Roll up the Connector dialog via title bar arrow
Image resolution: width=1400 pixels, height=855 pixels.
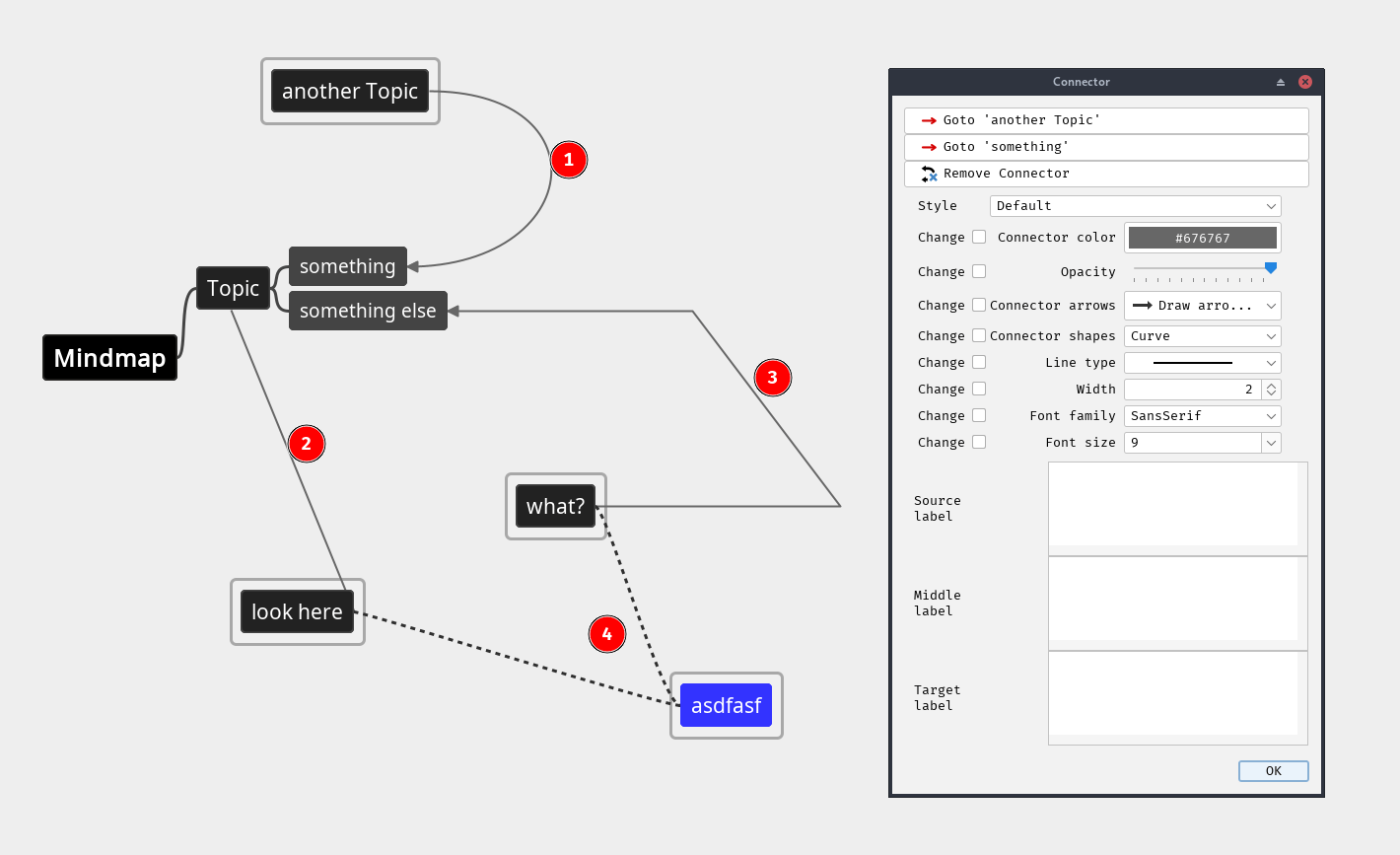pos(1281,82)
